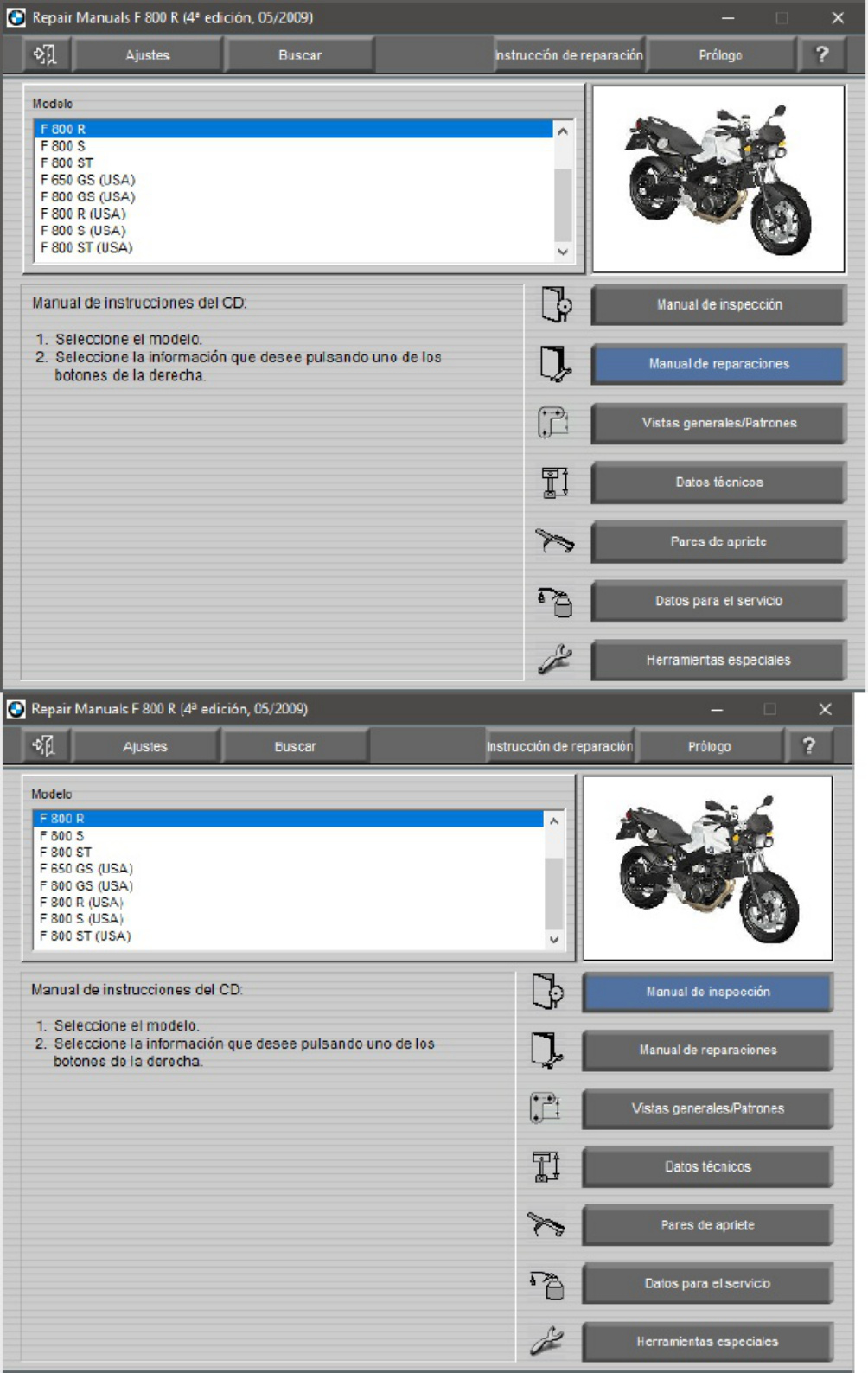Click torque wrench icon in upper window
Screen dimensions: 868x1373
pyautogui.click(x=554, y=541)
